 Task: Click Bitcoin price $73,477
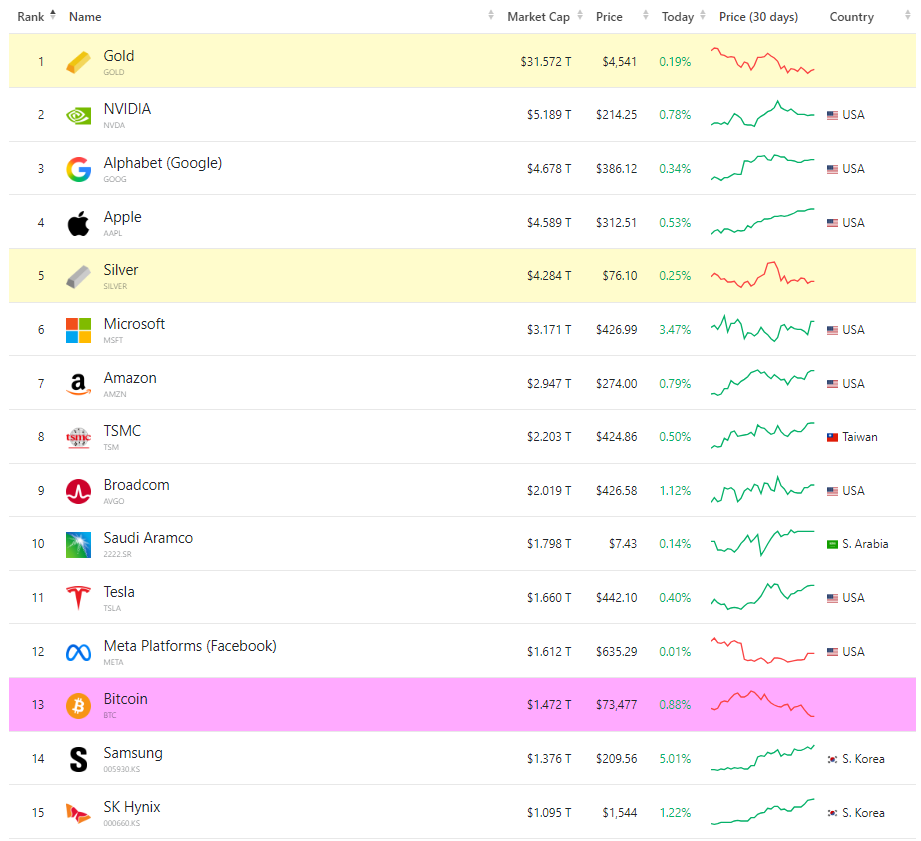[x=616, y=705]
